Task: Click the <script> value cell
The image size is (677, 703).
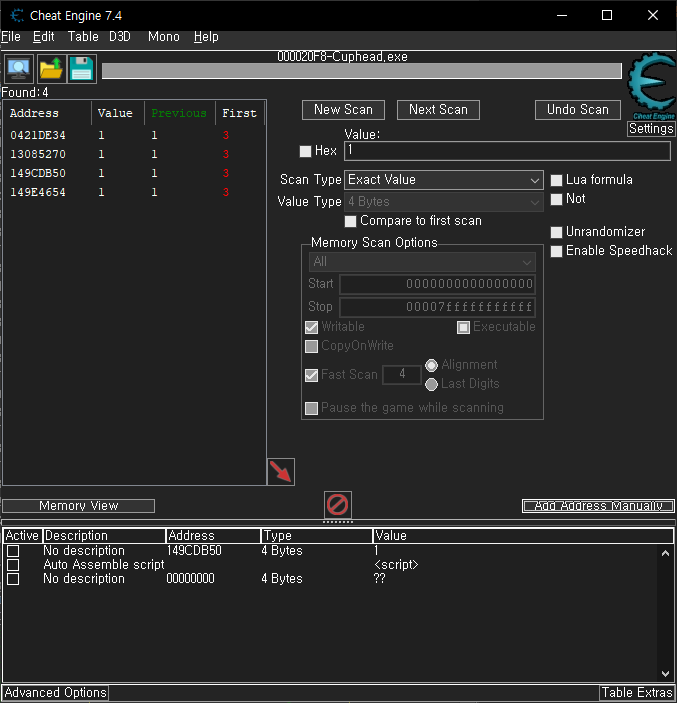Action: 396,564
